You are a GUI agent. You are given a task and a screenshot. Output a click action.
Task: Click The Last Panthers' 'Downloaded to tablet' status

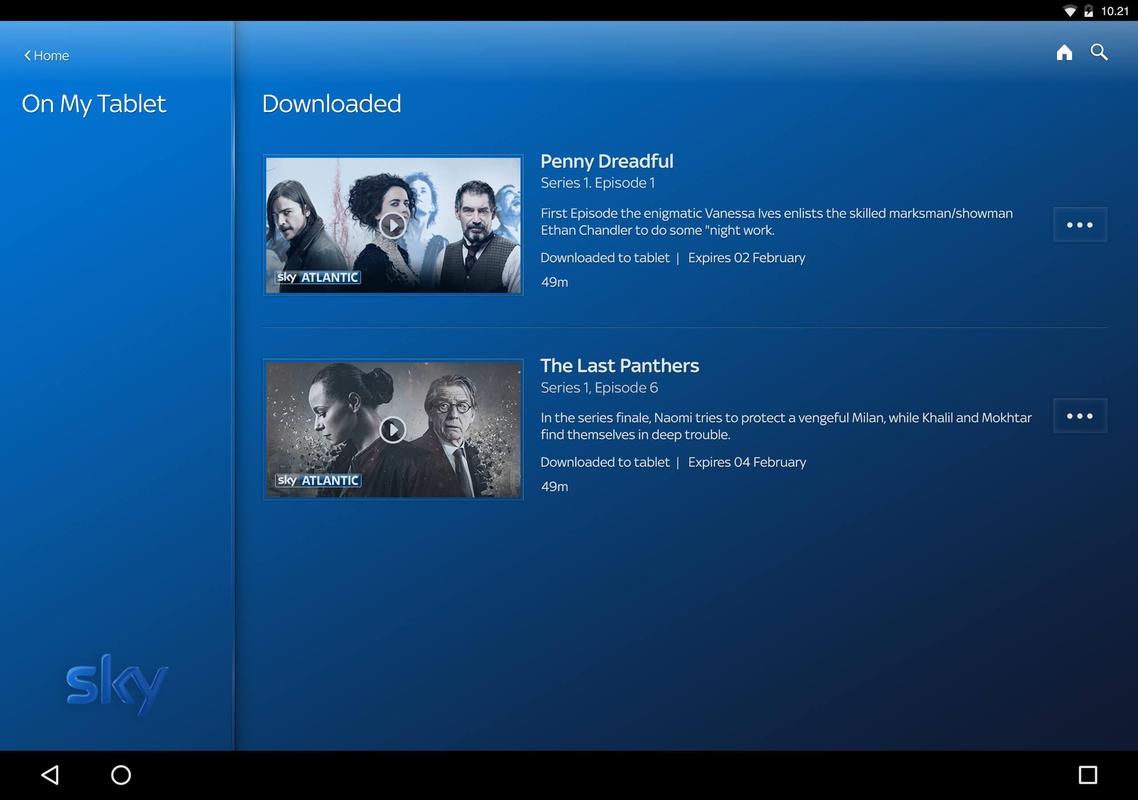click(605, 462)
